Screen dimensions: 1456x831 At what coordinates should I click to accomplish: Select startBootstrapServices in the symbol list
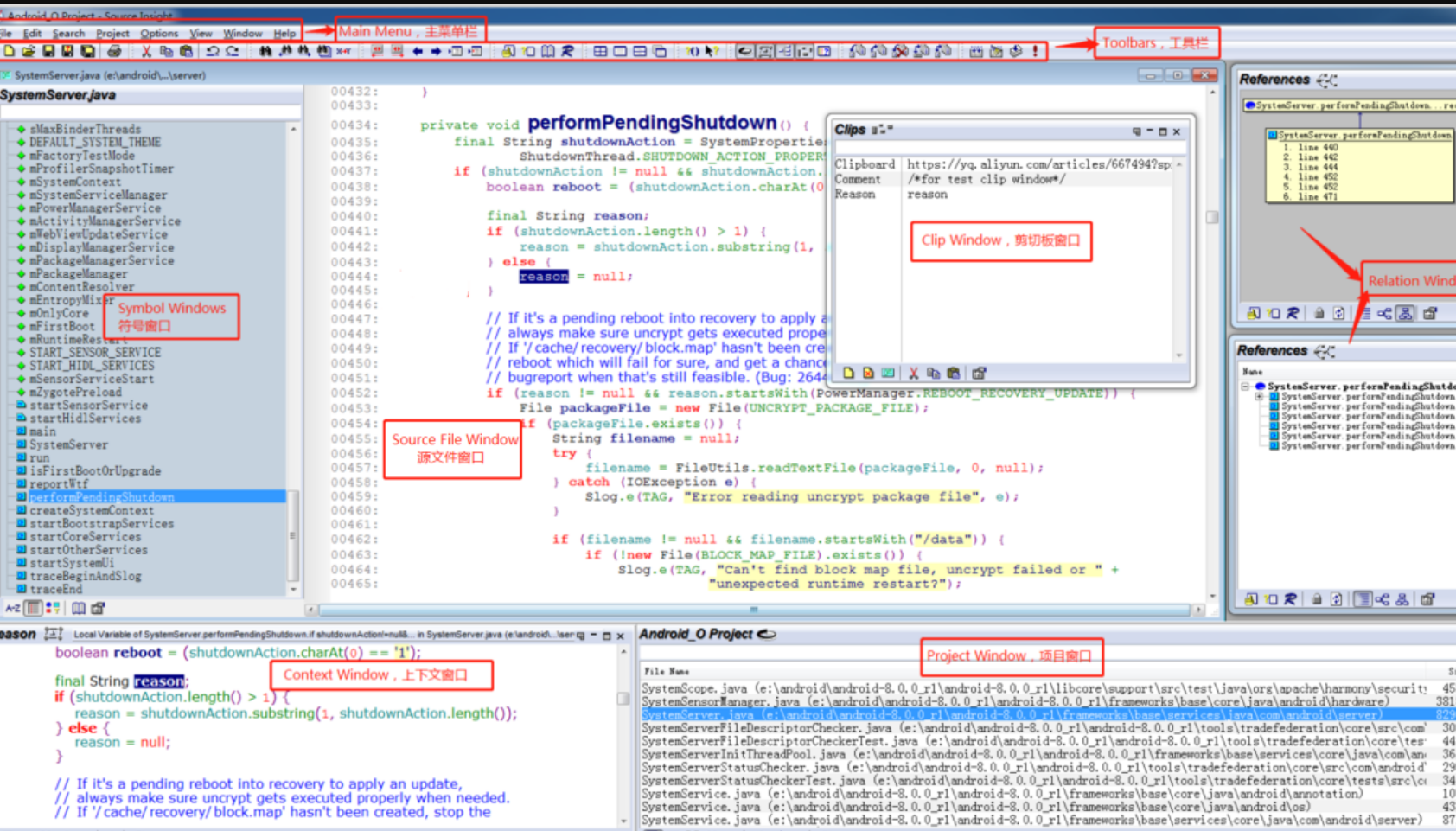(102, 523)
